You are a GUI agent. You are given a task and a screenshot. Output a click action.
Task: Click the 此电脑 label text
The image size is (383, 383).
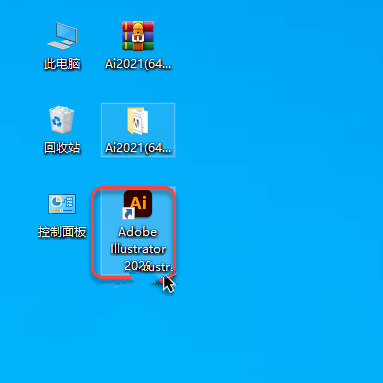[x=62, y=64]
